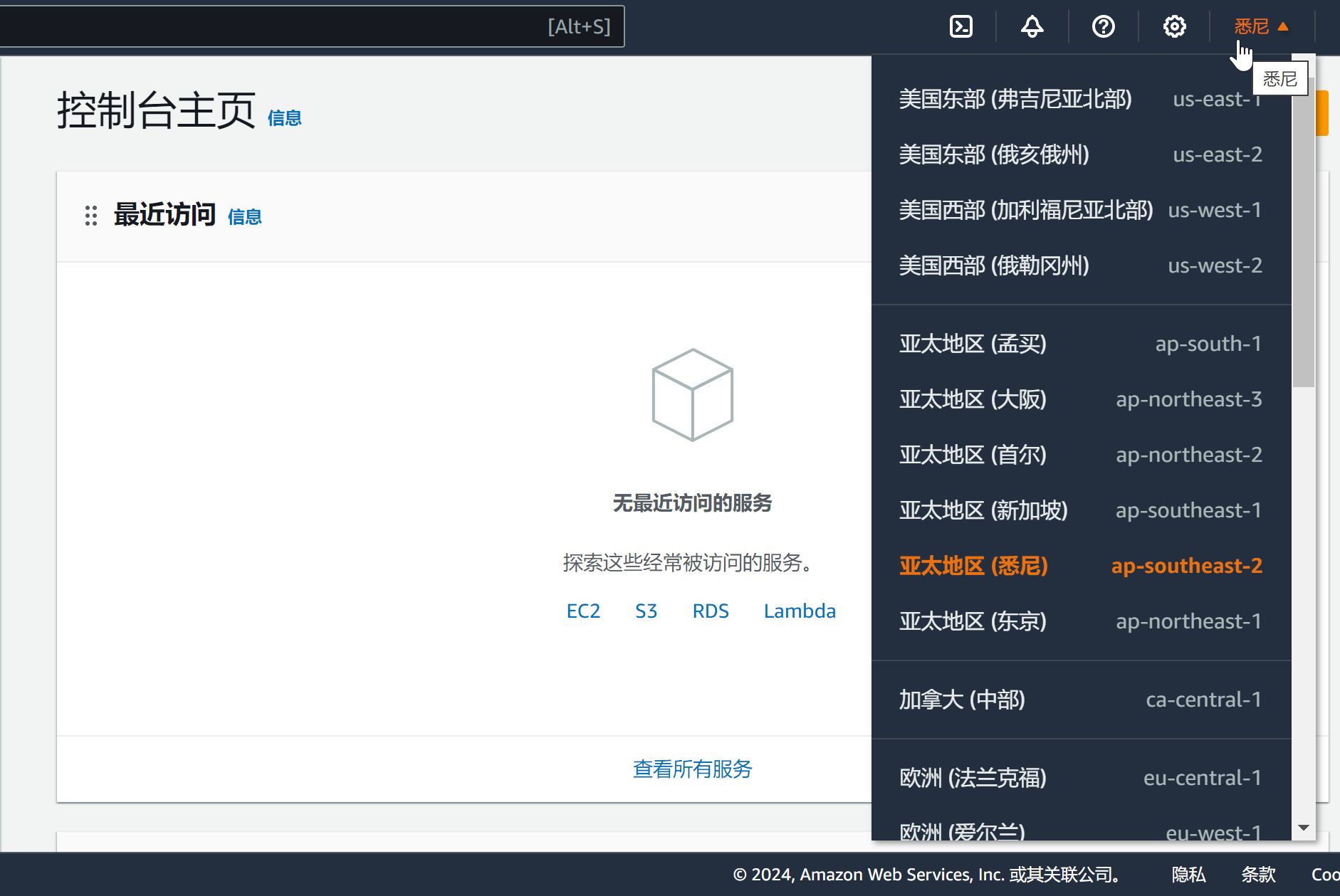Select region 美国东部 (俄亥俄州) us-east-2
Image resolution: width=1340 pixels, height=896 pixels.
[x=1080, y=154]
